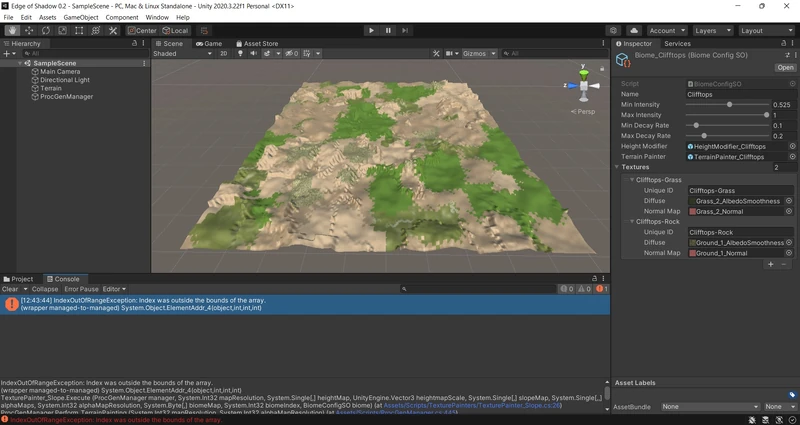Select ProcGenManager in the Hierarchy
Image resolution: width=800 pixels, height=425 pixels.
(x=66, y=97)
